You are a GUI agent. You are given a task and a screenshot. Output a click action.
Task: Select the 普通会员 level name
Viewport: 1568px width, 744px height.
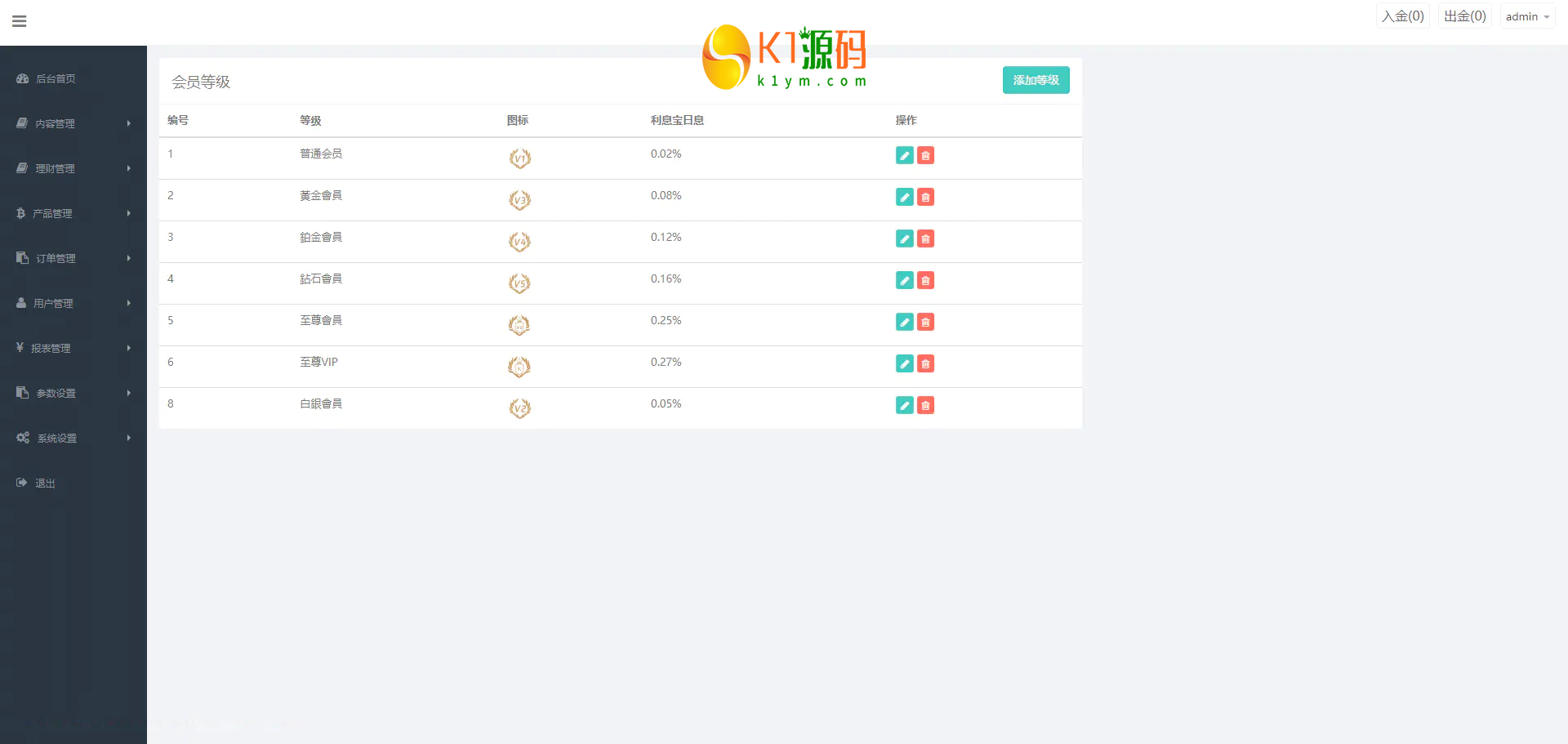point(321,154)
